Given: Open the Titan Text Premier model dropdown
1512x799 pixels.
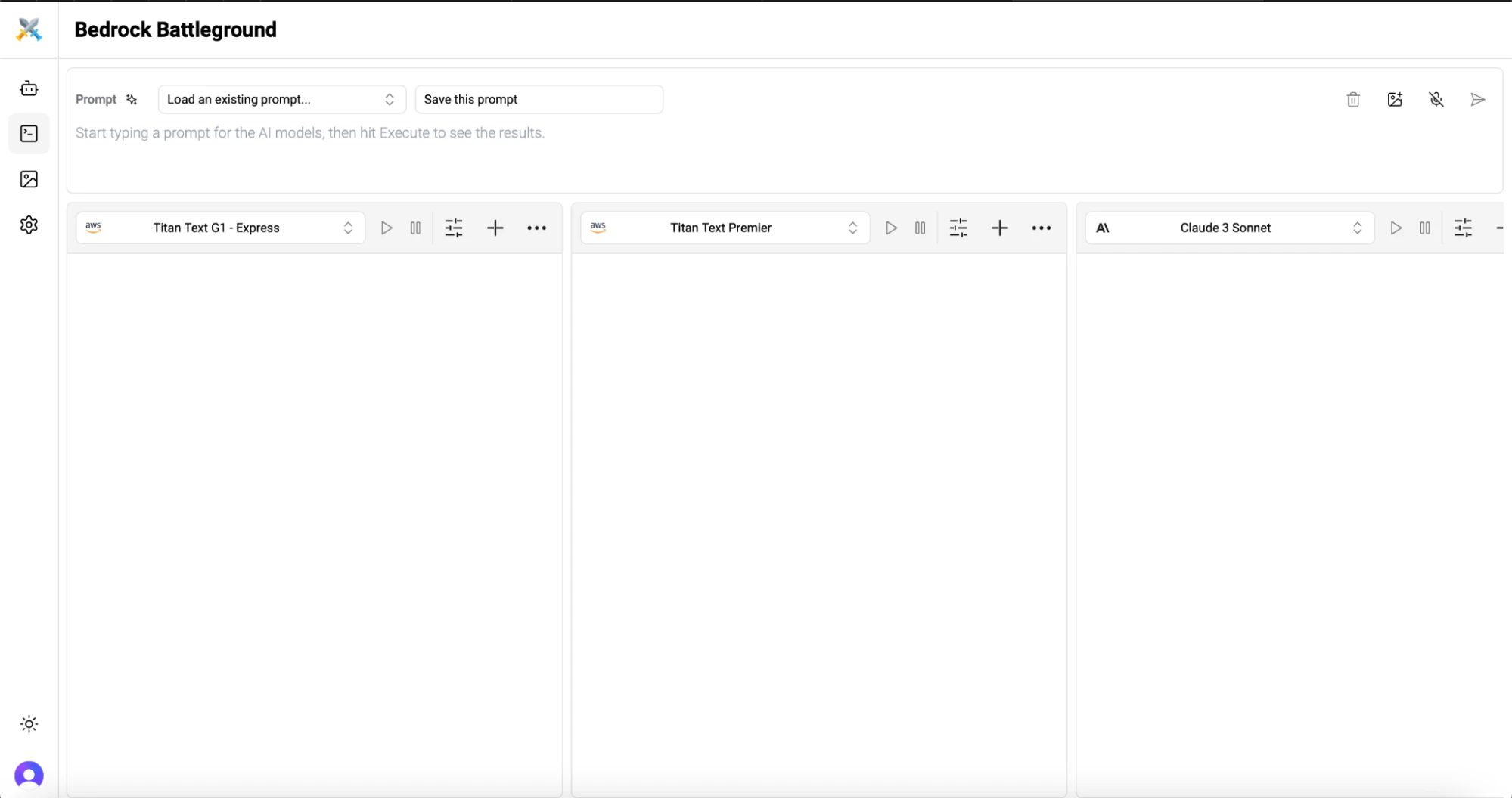Looking at the screenshot, I should click(x=725, y=228).
